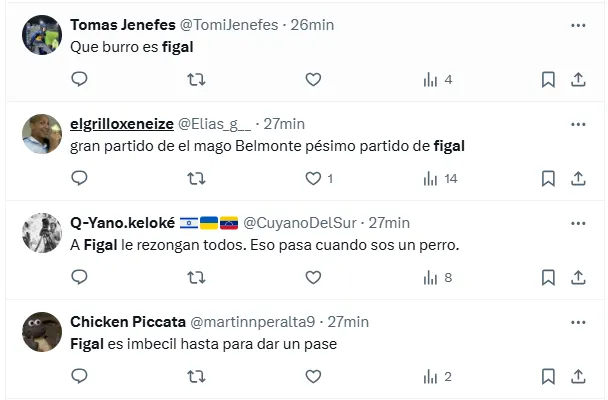Bookmark the Chicken Piccata tweet
608x400 pixels.
548,376
